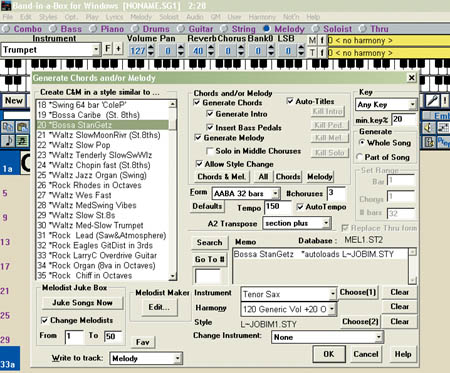
Task: Open the Lyrics menu
Action: tap(114, 17)
